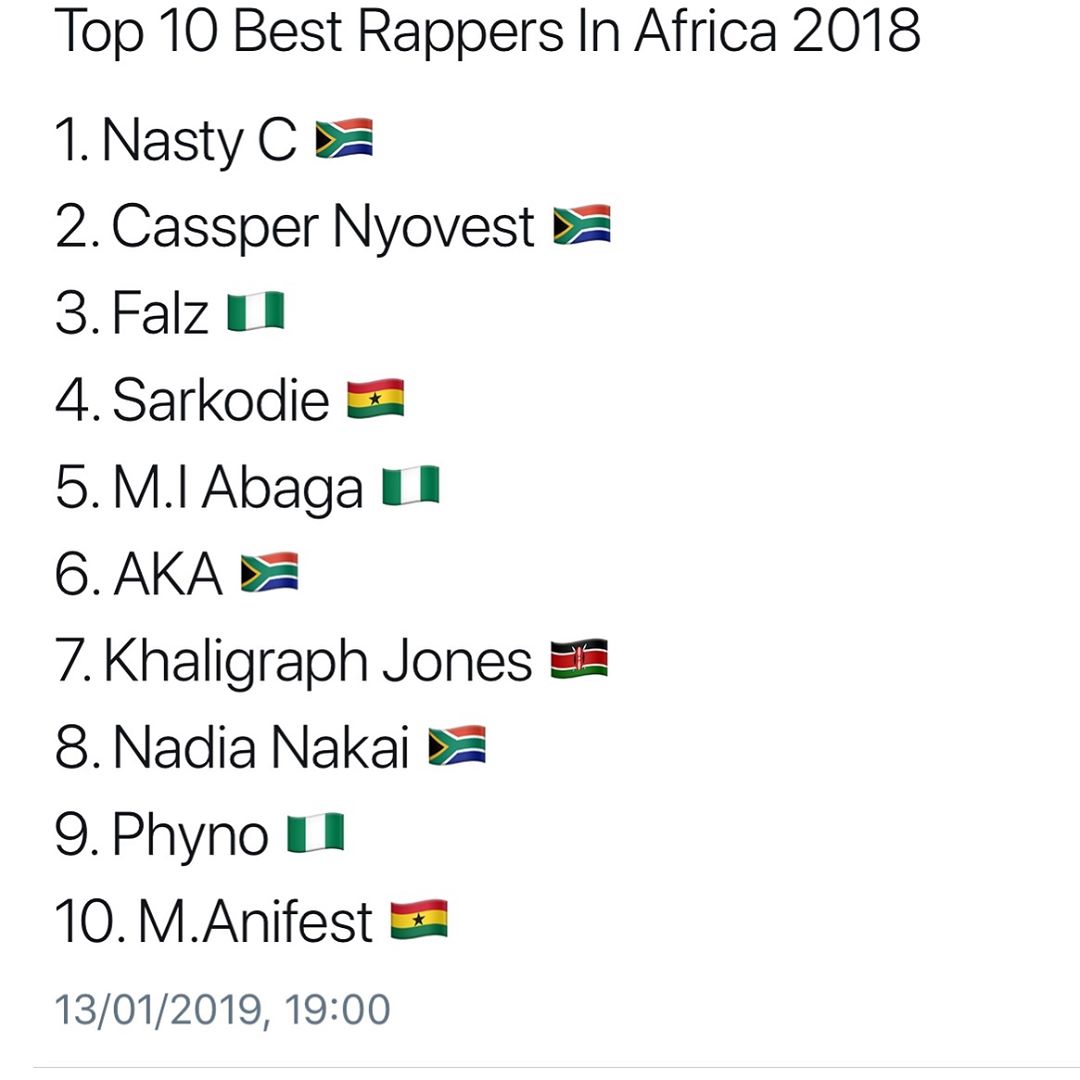Click the flag emoji after Nadia Nakai

coord(457,746)
